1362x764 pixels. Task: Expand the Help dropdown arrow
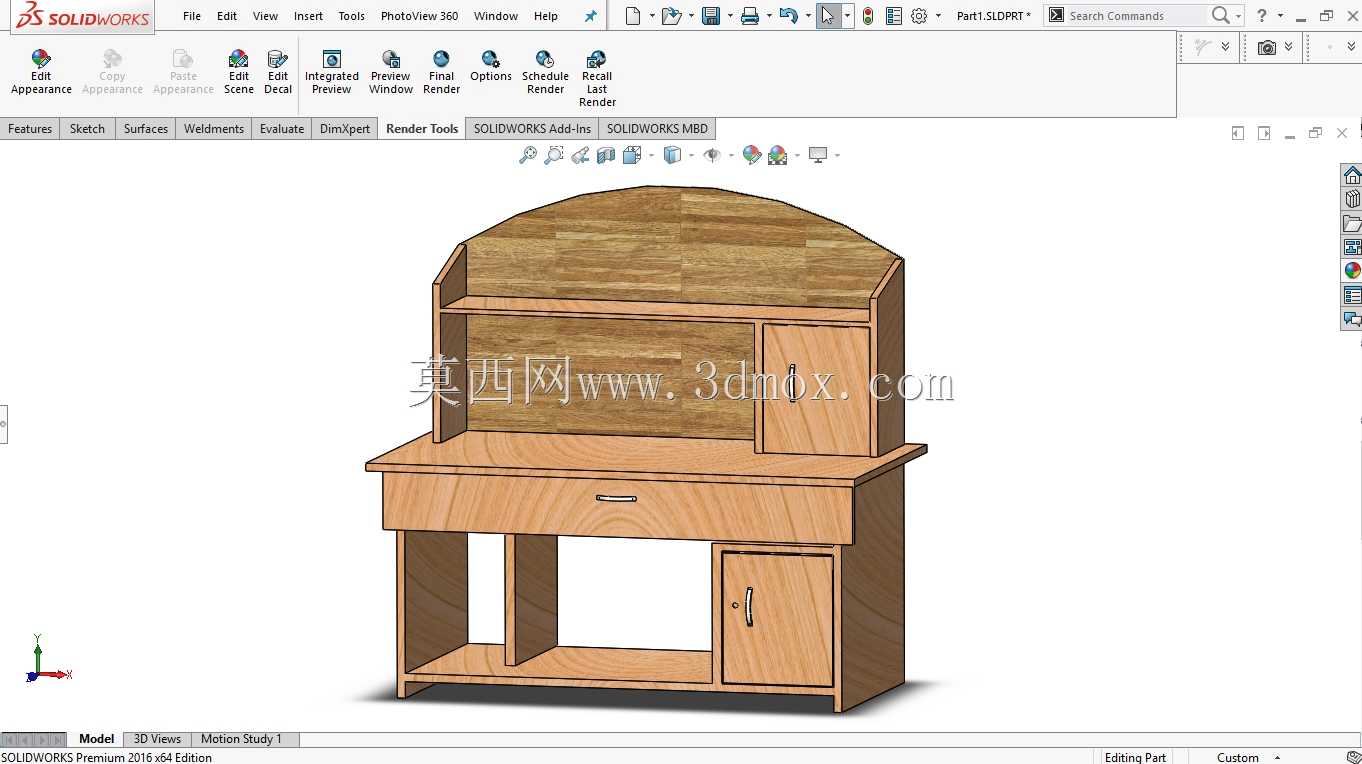pyautogui.click(x=1280, y=16)
